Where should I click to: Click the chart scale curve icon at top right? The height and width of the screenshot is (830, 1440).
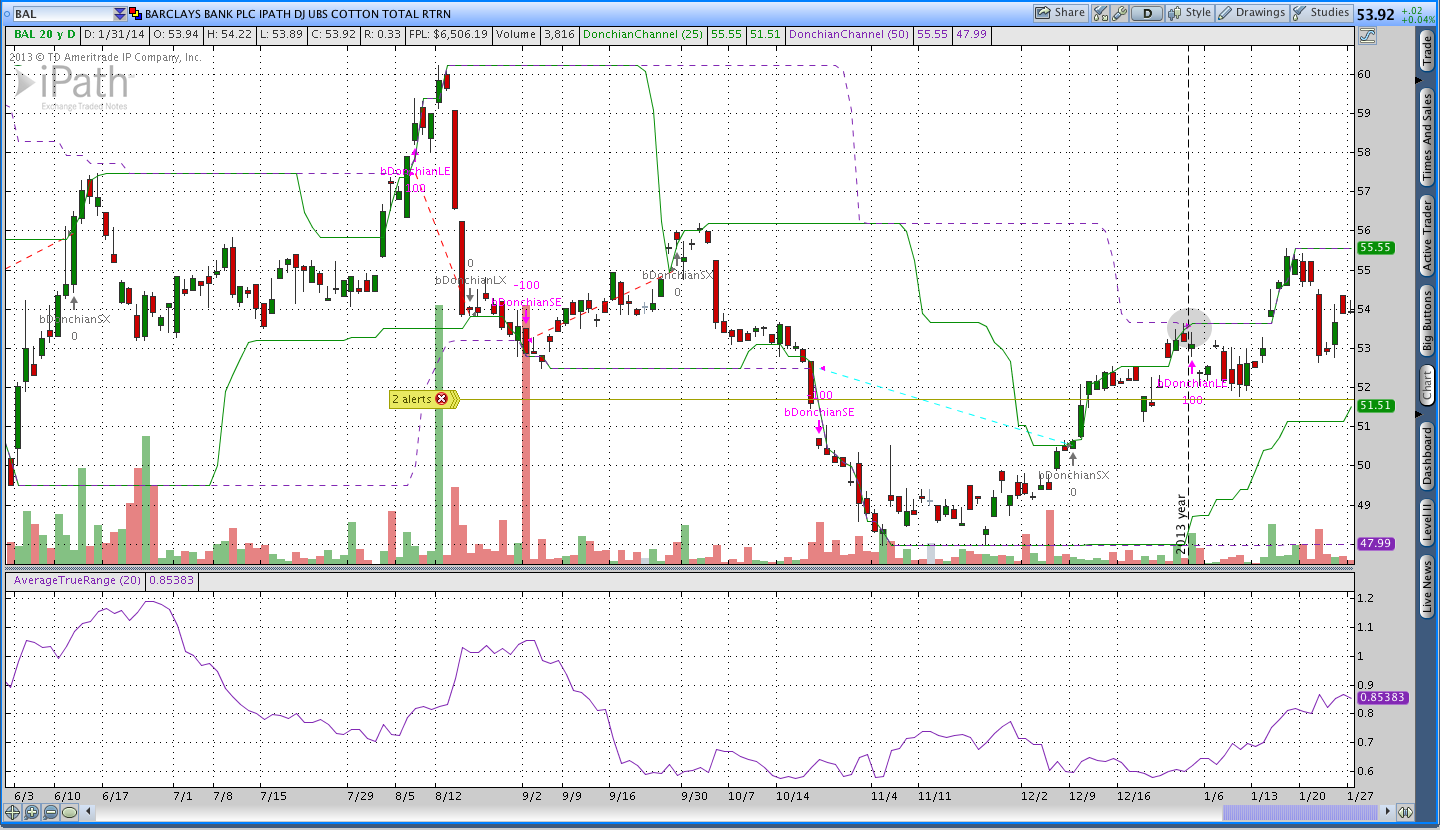point(1367,34)
